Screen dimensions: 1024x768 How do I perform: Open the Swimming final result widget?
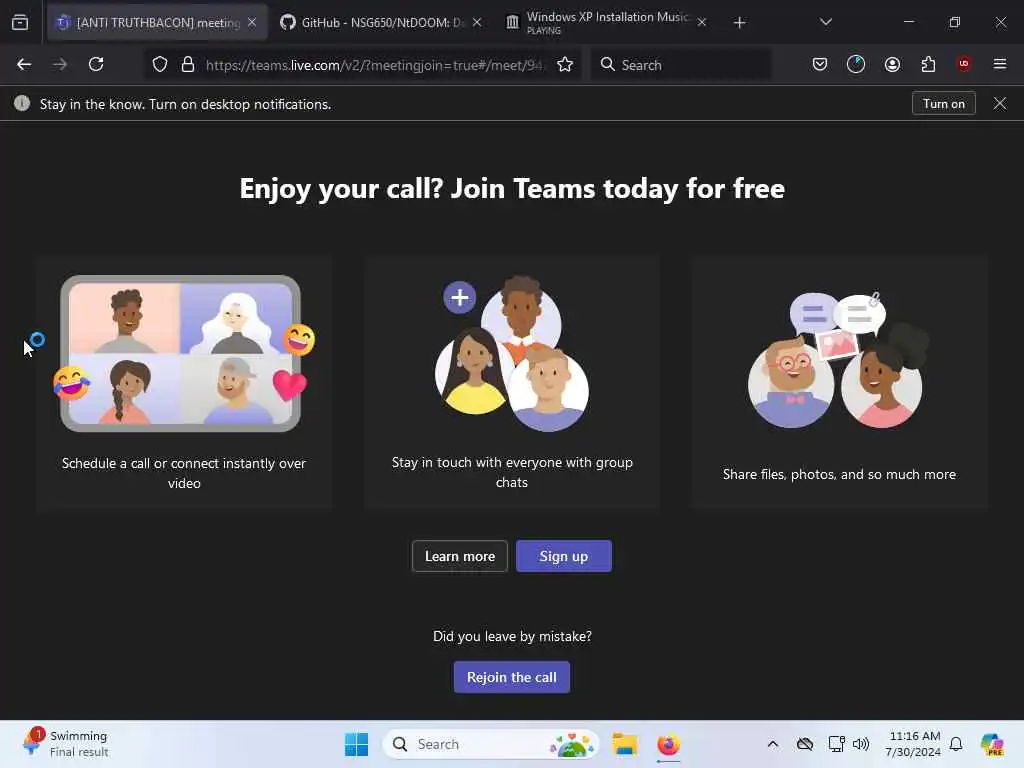point(65,744)
